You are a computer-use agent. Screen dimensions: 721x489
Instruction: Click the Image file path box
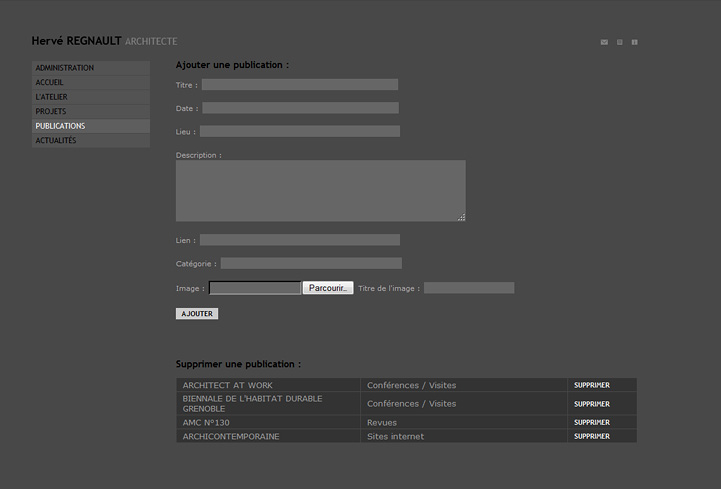click(x=255, y=288)
